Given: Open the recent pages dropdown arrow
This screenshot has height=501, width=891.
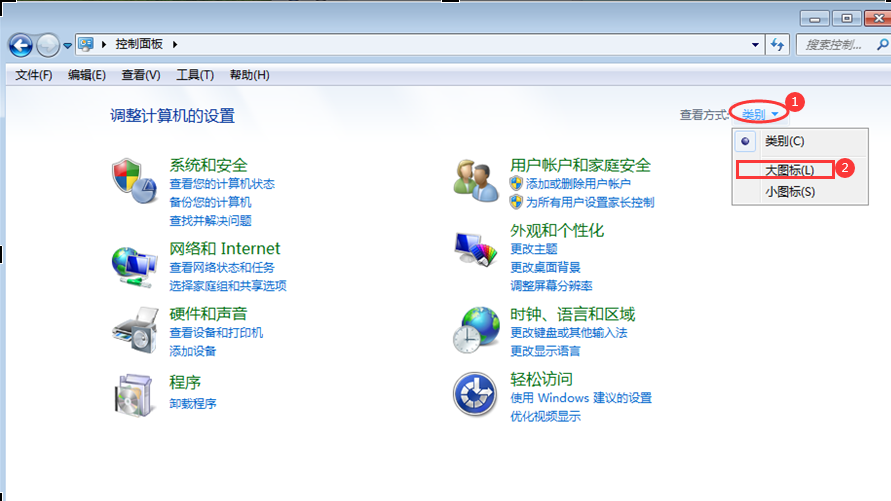Looking at the screenshot, I should (67, 45).
